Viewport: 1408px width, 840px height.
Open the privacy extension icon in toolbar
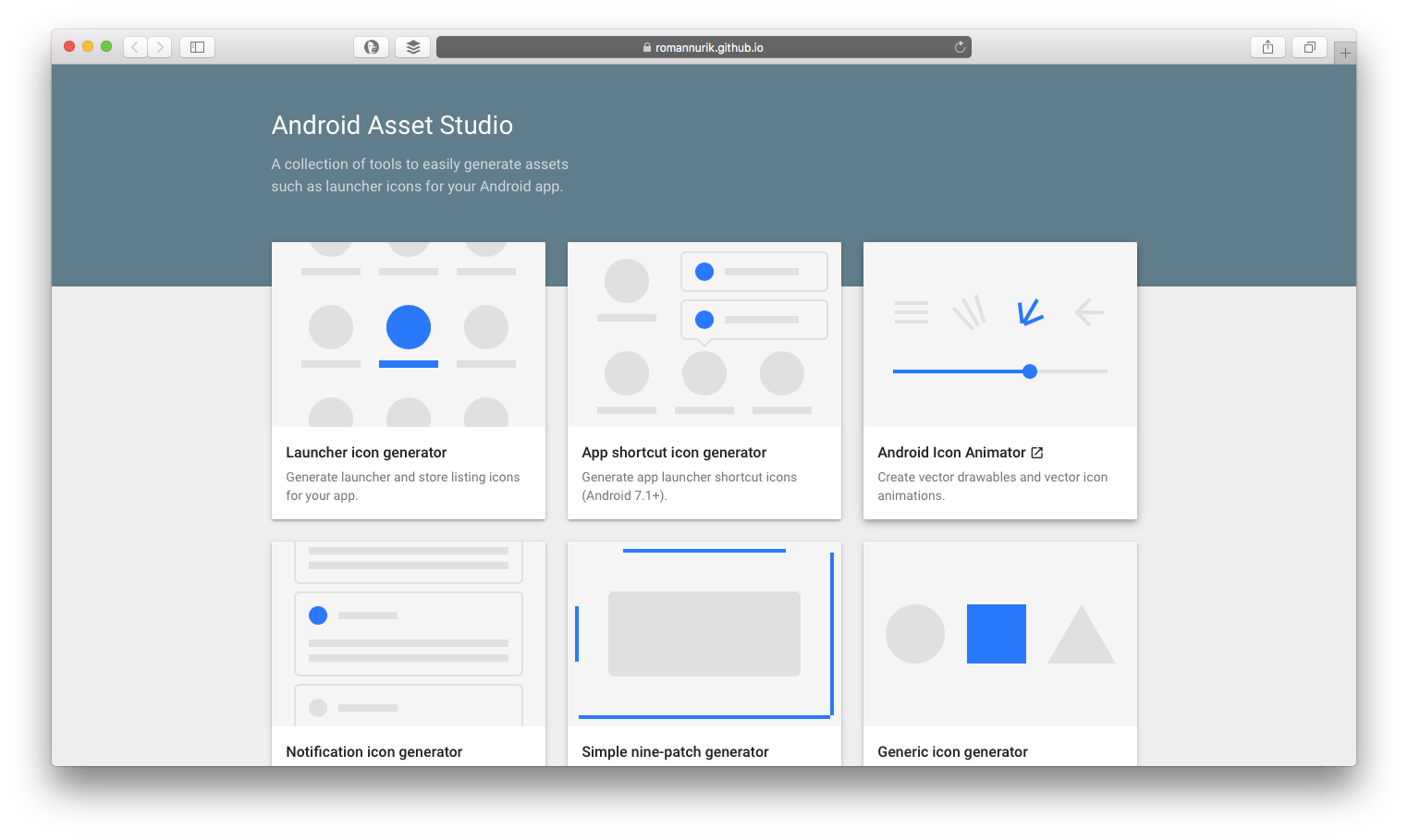(x=371, y=47)
